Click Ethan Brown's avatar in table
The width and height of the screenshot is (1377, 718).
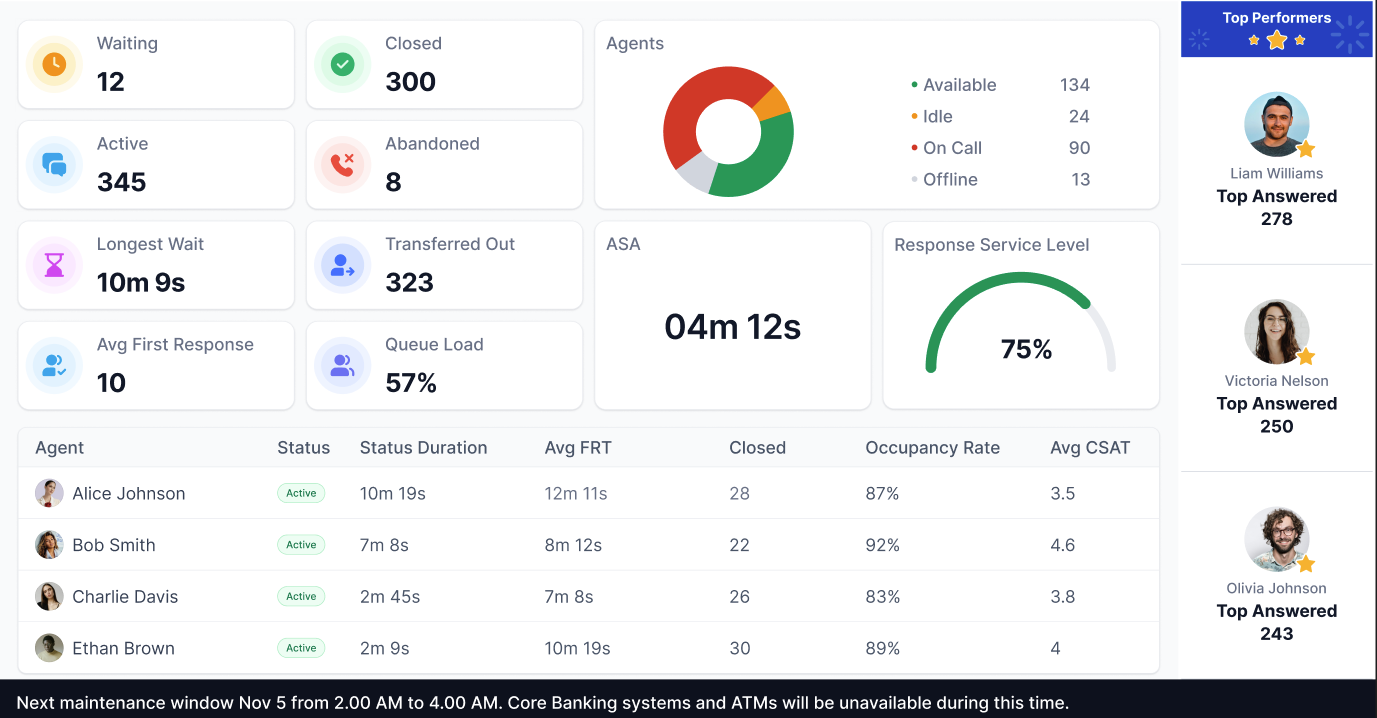click(49, 648)
